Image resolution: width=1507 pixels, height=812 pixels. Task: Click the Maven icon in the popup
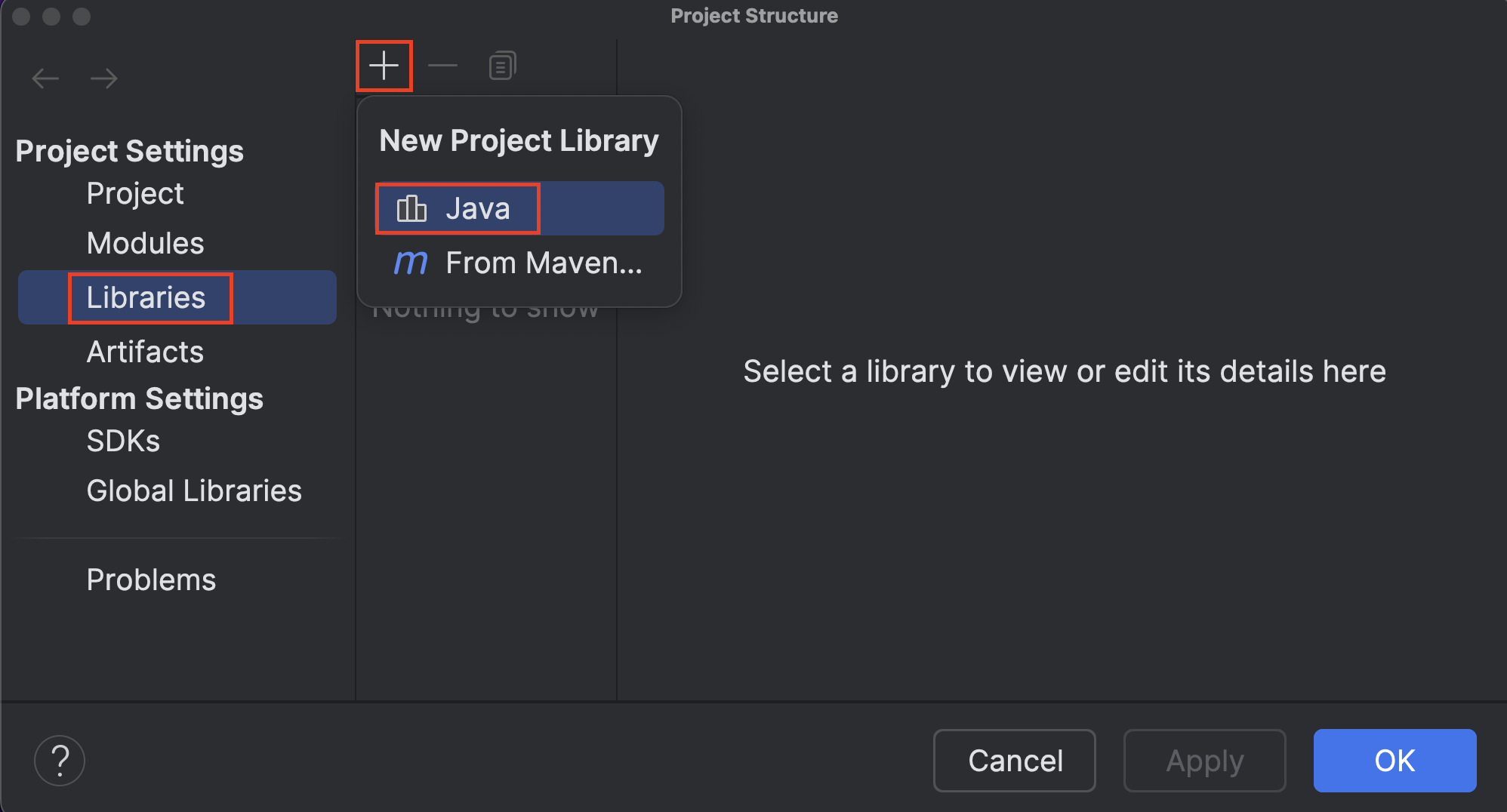410,263
